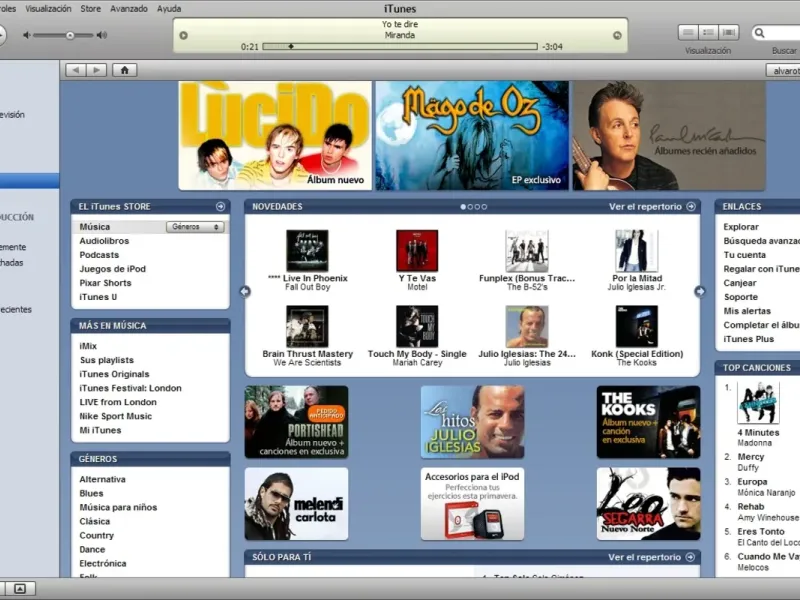The height and width of the screenshot is (600, 800).
Task: Open Accesorios para el iPod tile
Action: (472, 504)
